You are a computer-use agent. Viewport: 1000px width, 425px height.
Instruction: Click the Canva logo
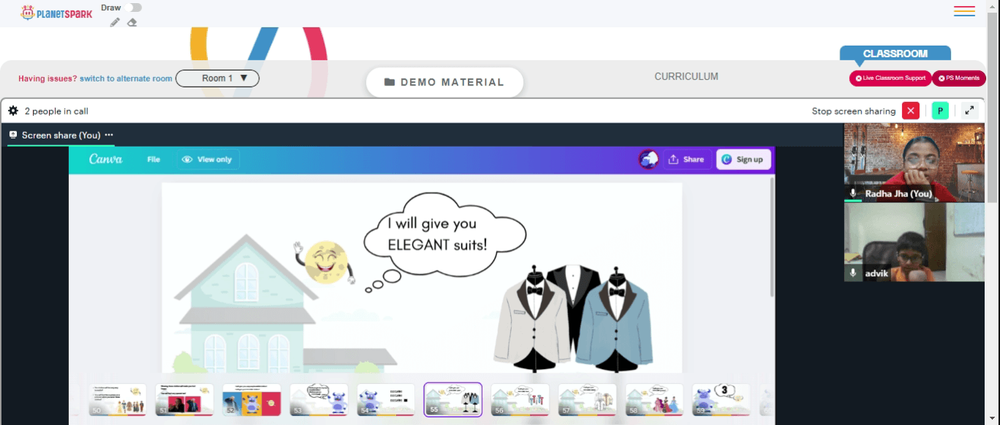pyautogui.click(x=106, y=159)
